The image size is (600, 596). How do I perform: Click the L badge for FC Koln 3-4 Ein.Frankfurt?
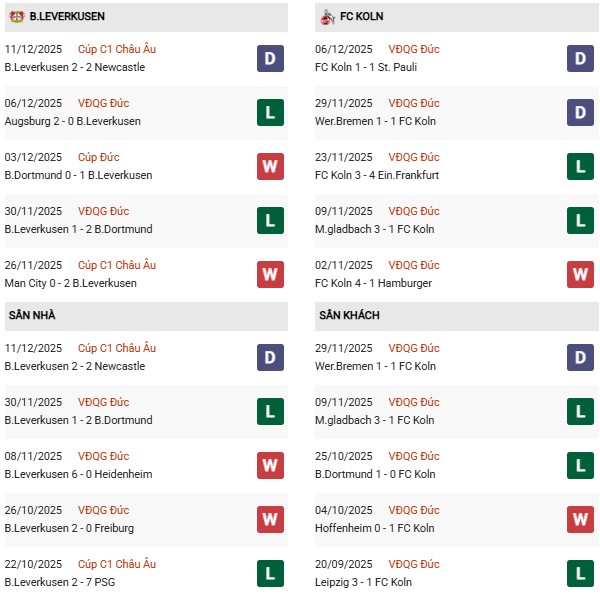tap(580, 167)
